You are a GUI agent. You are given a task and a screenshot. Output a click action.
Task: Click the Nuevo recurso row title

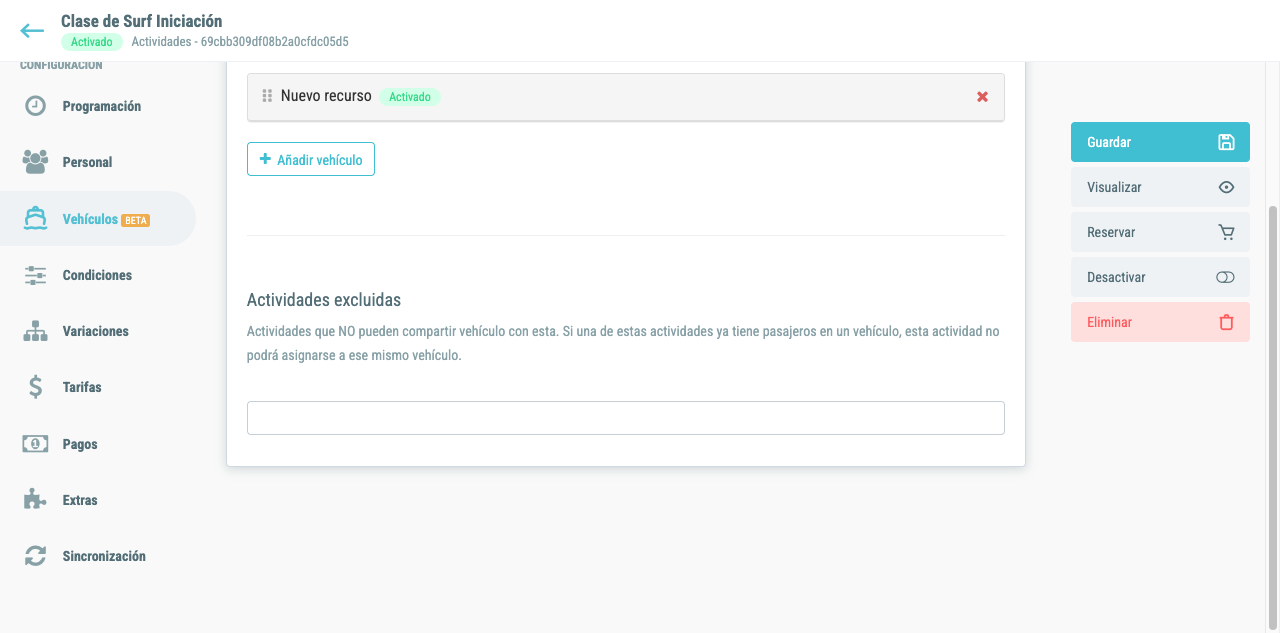coord(326,96)
